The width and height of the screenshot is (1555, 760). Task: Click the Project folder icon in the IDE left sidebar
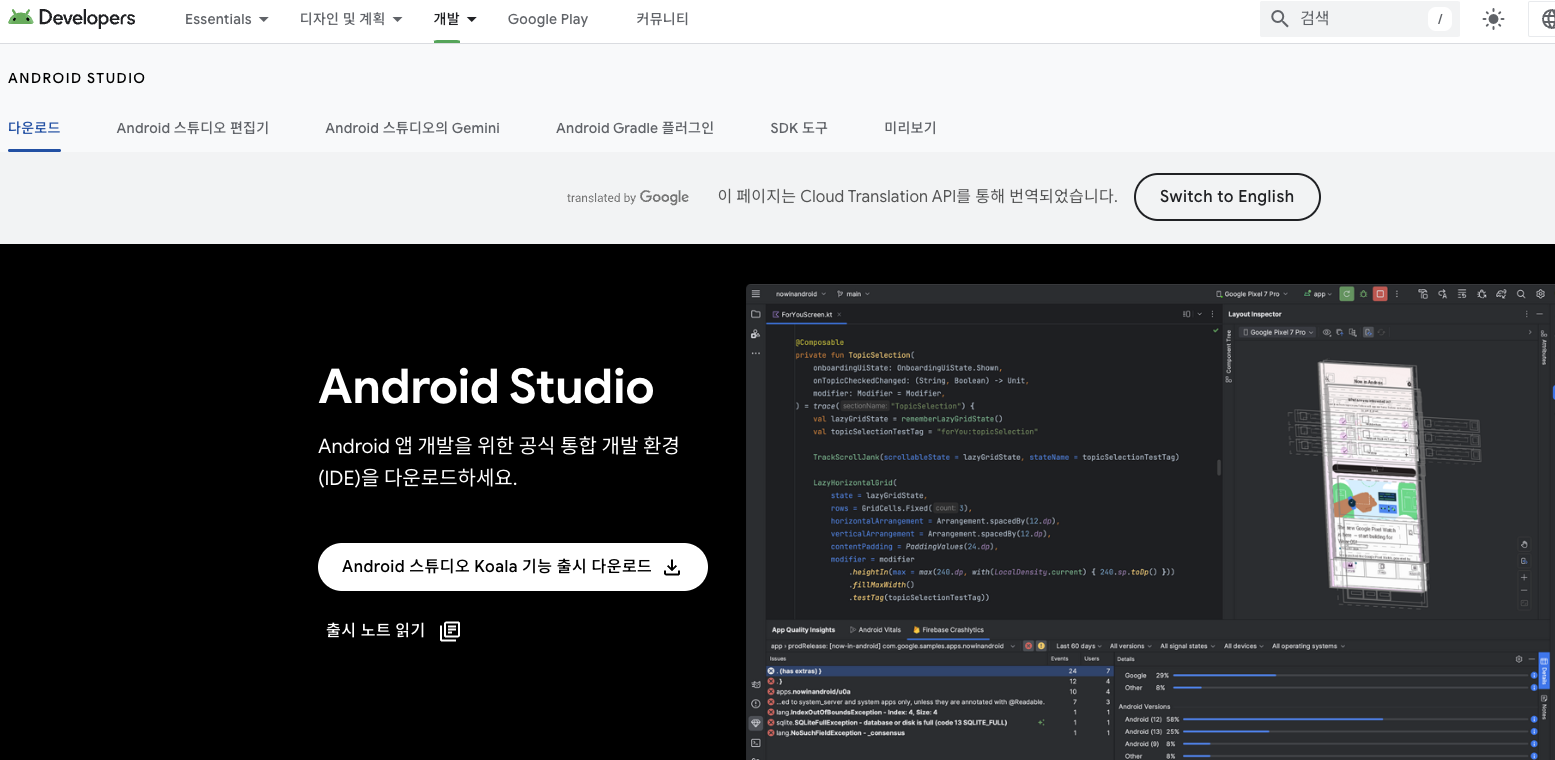click(756, 314)
